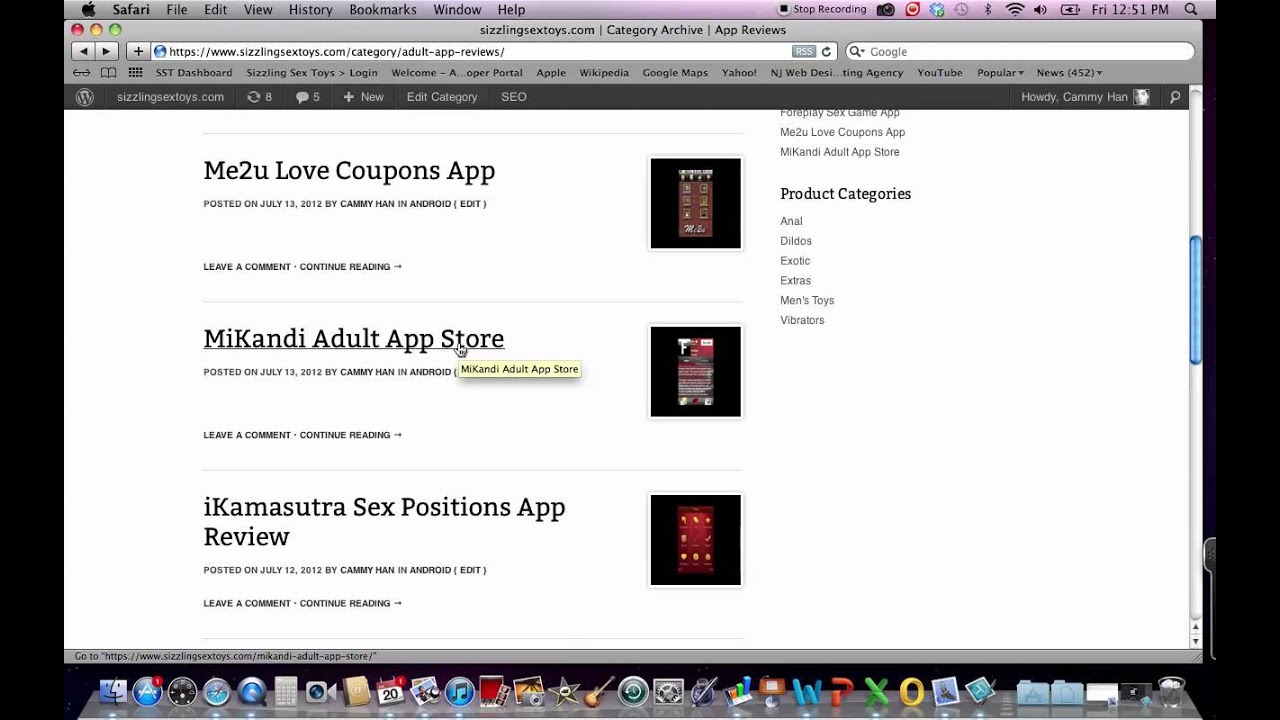The height and width of the screenshot is (720, 1280).
Task: Open the SEO menu in admin bar
Action: click(514, 97)
